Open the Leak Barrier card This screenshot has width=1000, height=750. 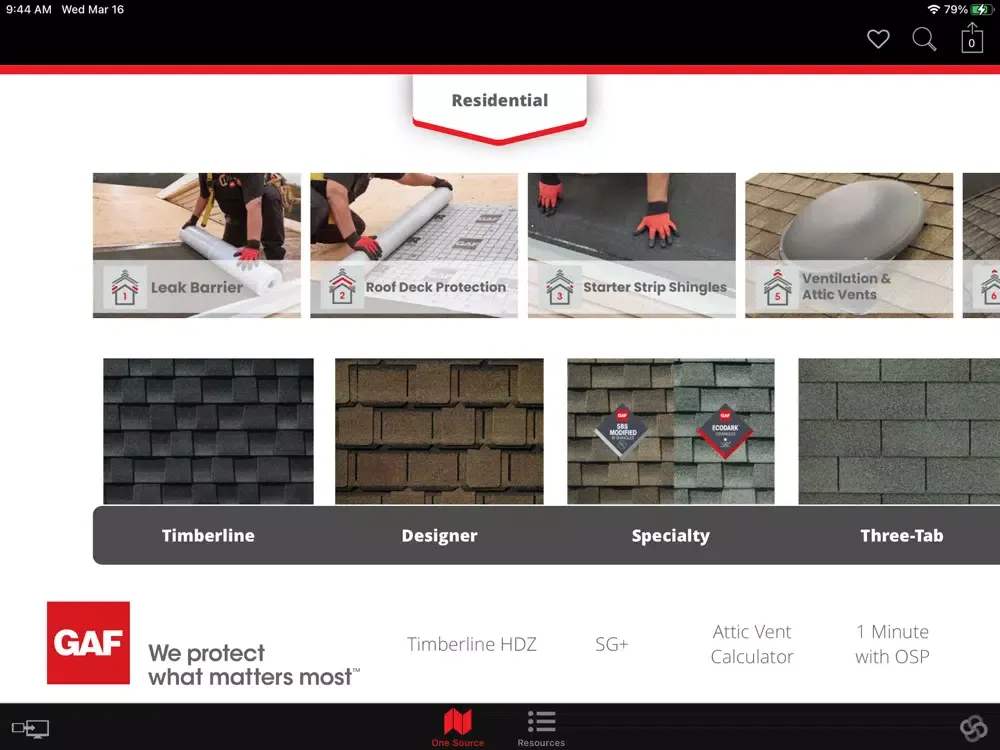click(x=197, y=245)
